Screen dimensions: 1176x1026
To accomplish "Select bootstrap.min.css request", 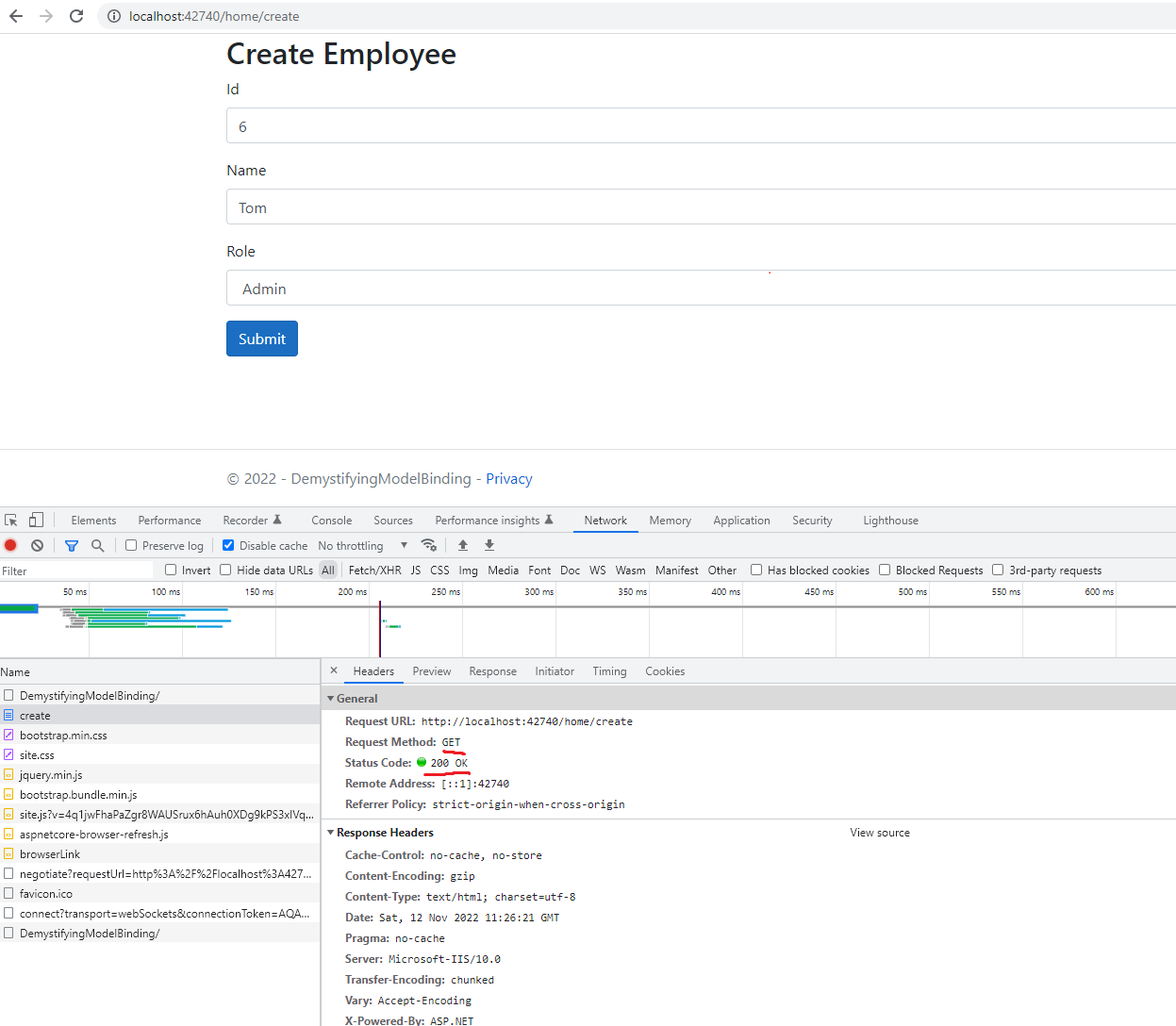I will [160, 735].
